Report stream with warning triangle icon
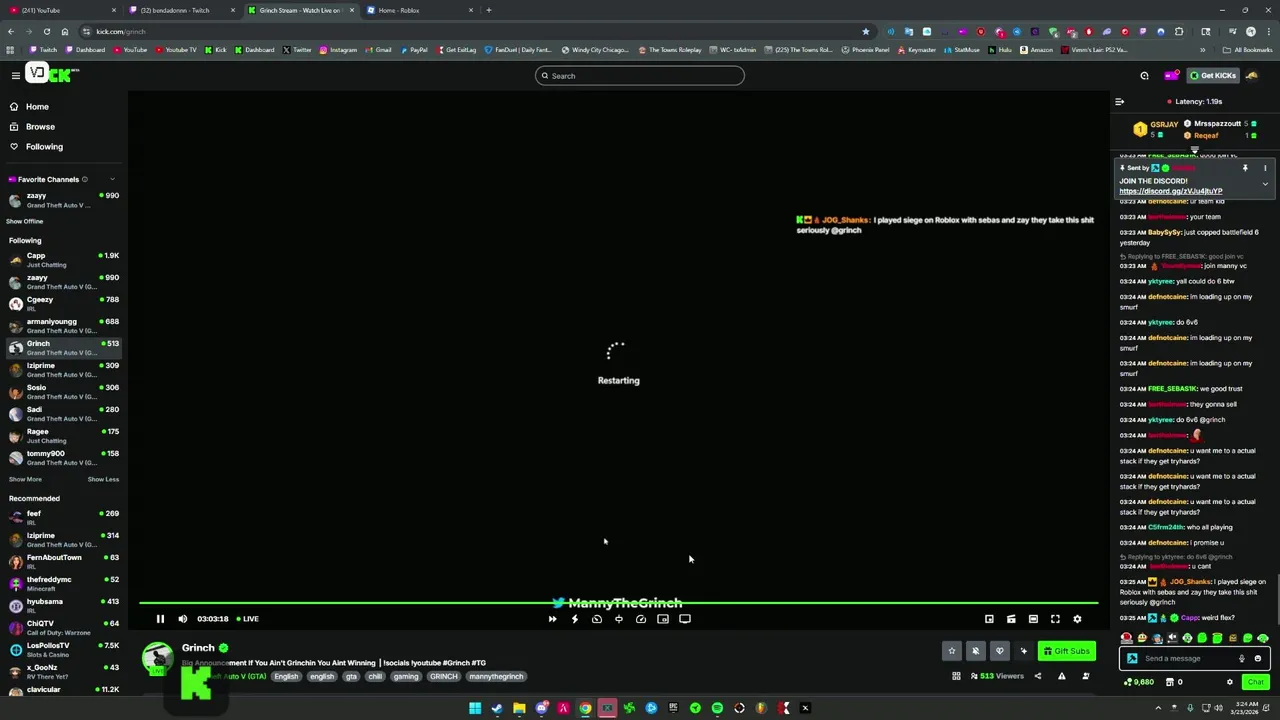Viewport: 1280px width, 720px height. pos(1061,676)
